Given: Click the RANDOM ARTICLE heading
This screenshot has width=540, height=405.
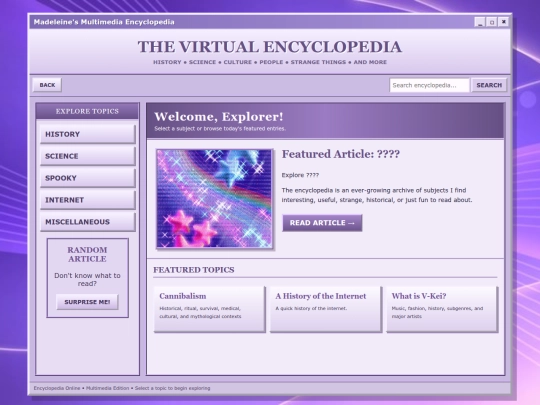Looking at the screenshot, I should point(87,254).
